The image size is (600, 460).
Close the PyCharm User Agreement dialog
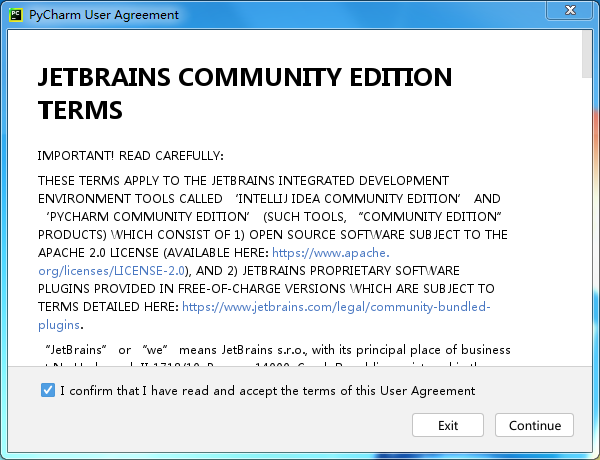tap(570, 10)
